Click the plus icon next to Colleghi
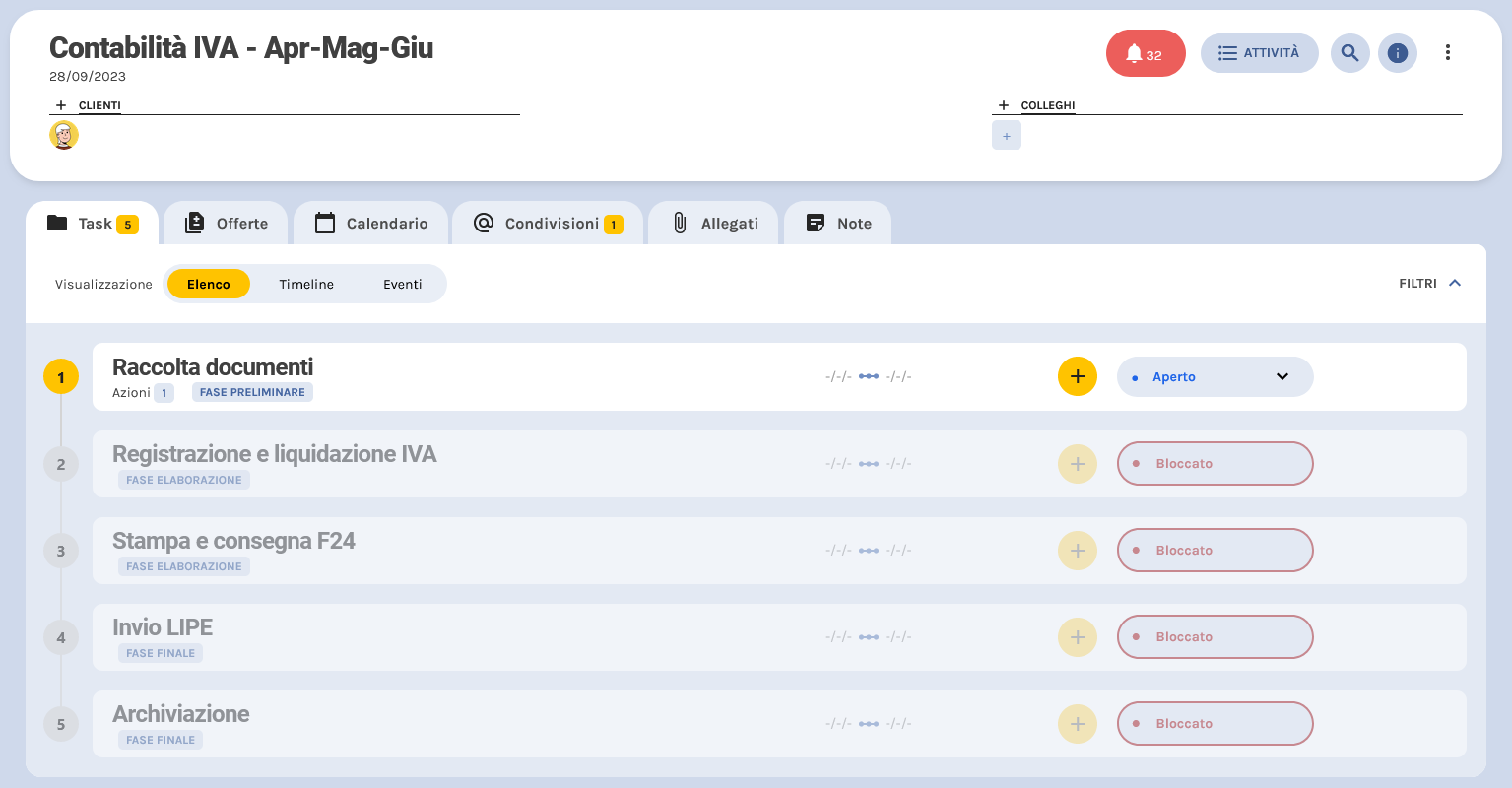The height and width of the screenshot is (788, 1512). click(x=1003, y=105)
